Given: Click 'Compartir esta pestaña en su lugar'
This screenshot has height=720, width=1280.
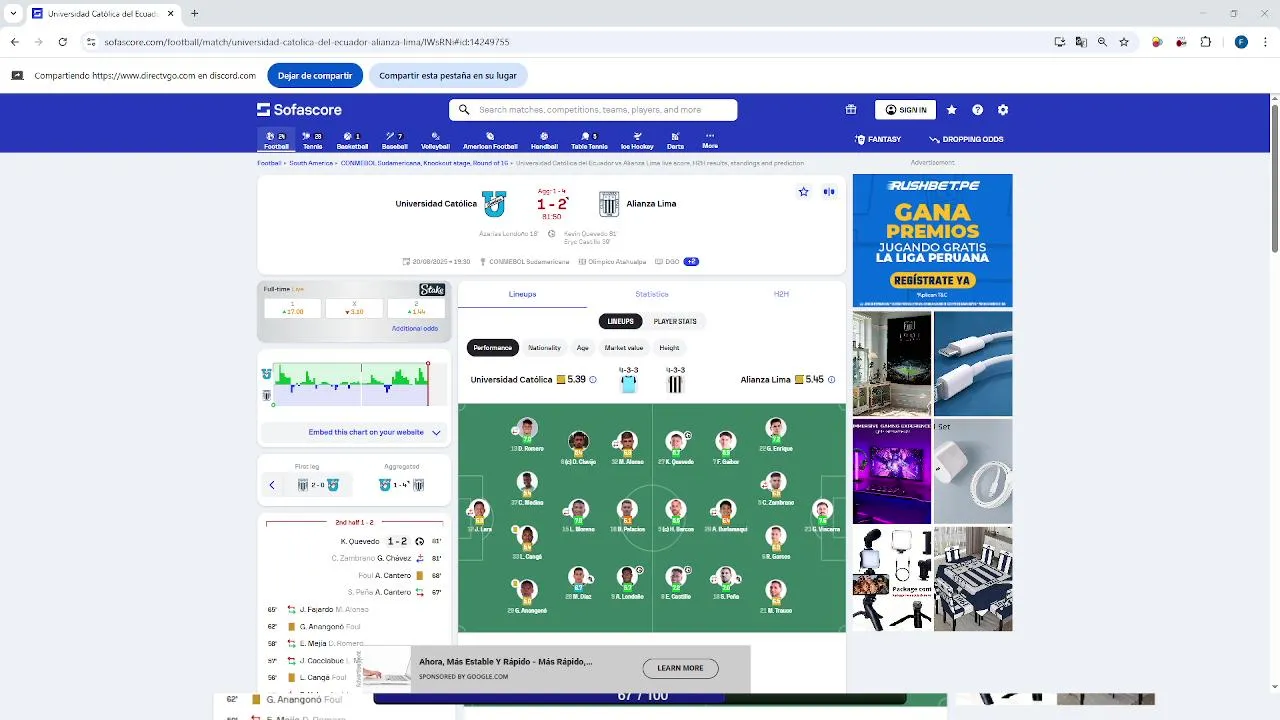Looking at the screenshot, I should pos(448,76).
